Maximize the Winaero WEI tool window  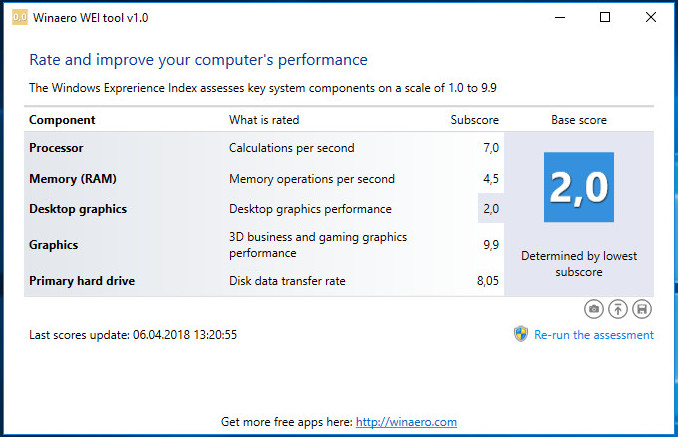point(605,17)
